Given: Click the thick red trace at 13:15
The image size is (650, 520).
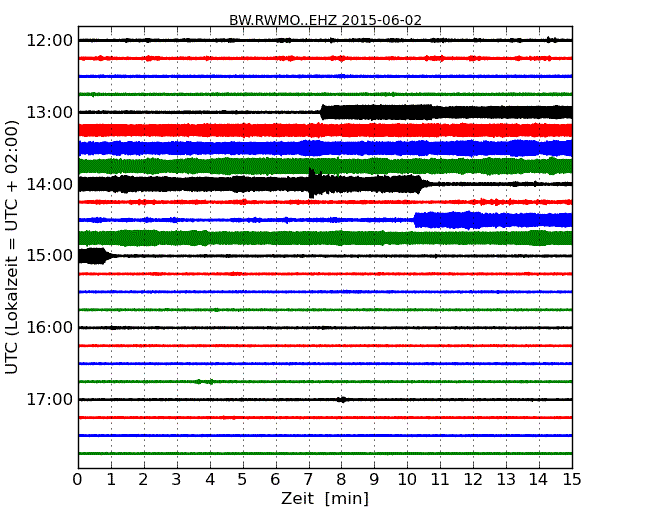Looking at the screenshot, I should click(325, 130).
